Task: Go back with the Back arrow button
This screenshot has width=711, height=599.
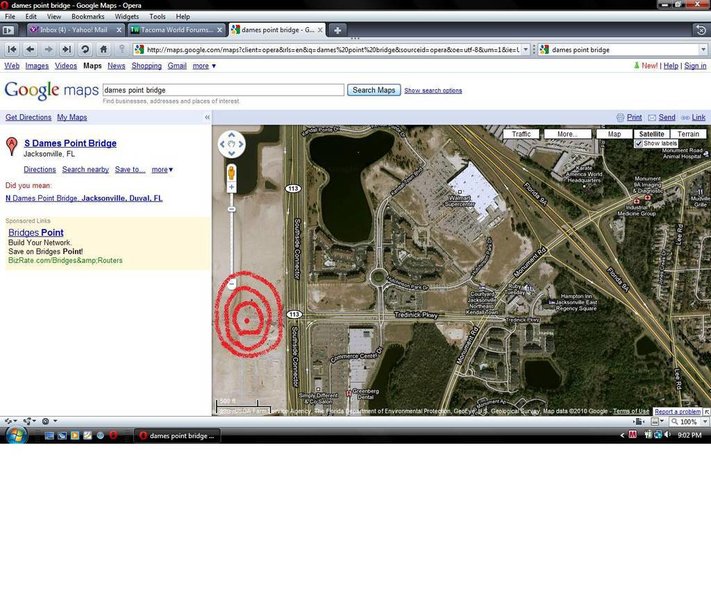Action: coord(30,49)
